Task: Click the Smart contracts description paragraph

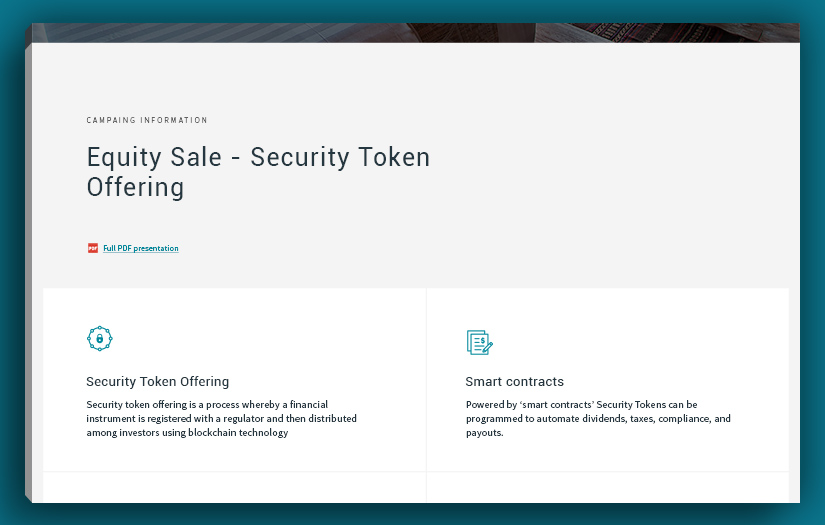Action: click(598, 418)
